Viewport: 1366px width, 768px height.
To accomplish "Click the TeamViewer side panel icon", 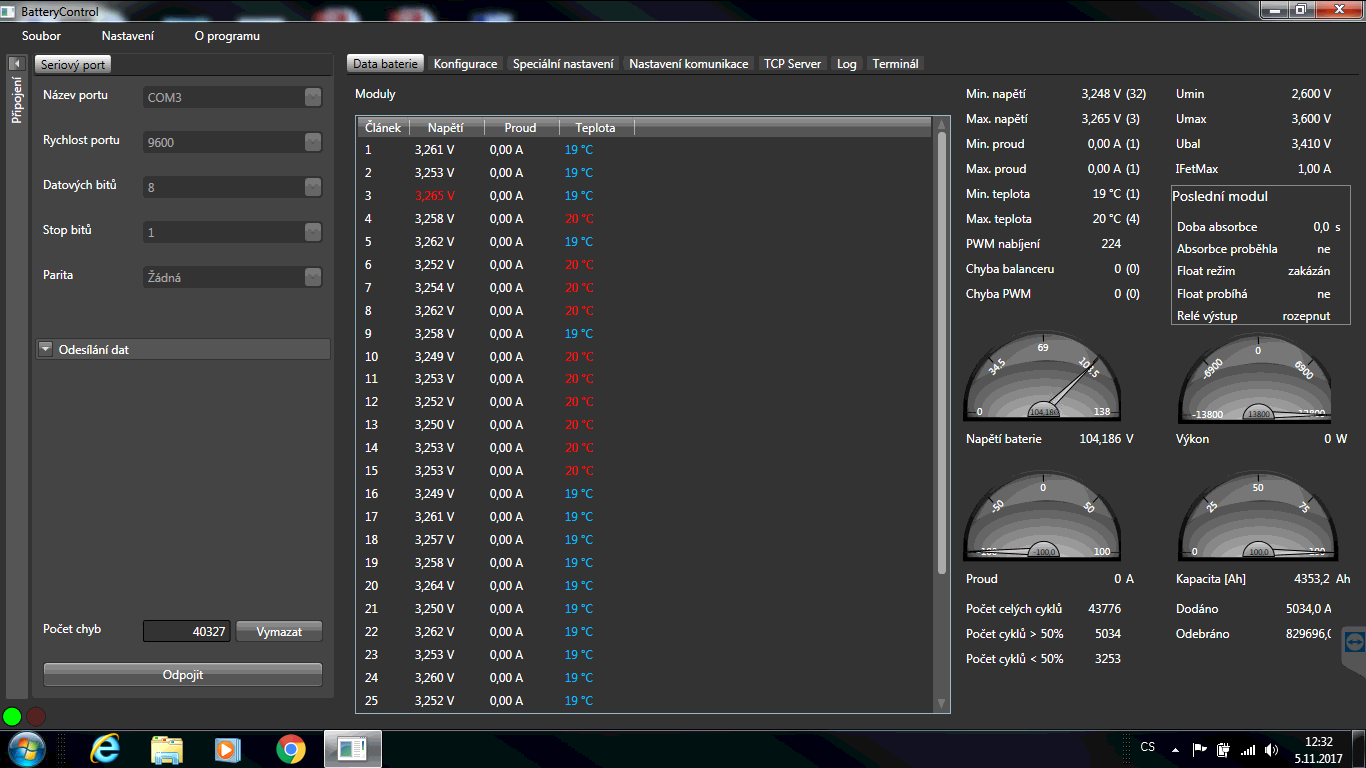I will tap(1354, 641).
